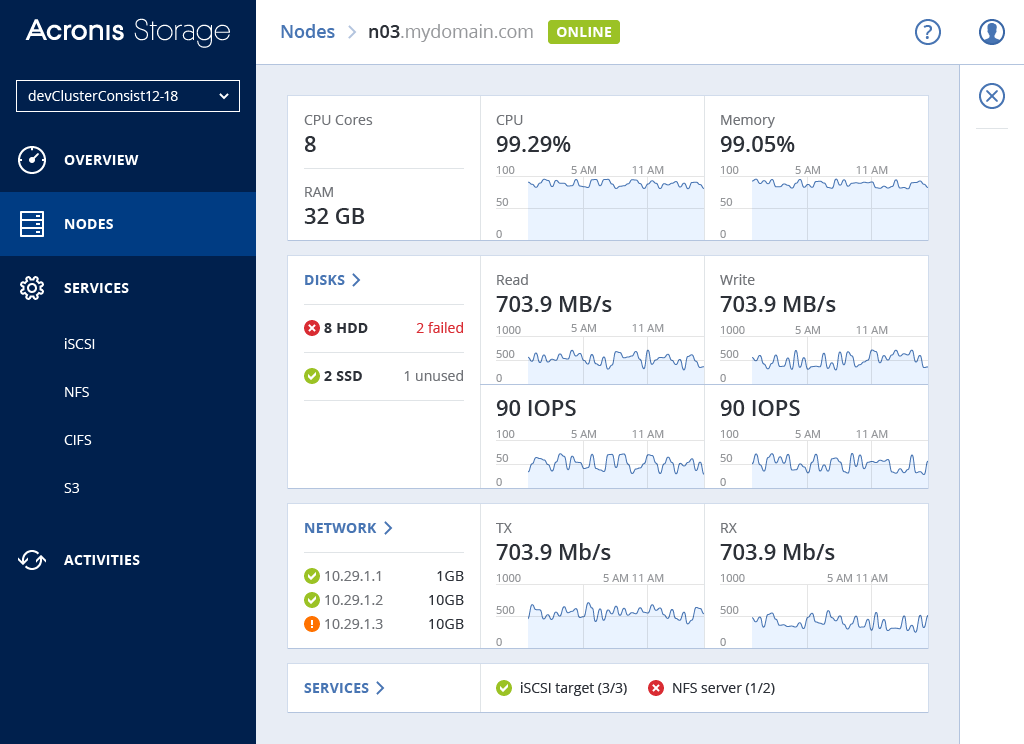Open the S3 service menu item

pos(72,488)
